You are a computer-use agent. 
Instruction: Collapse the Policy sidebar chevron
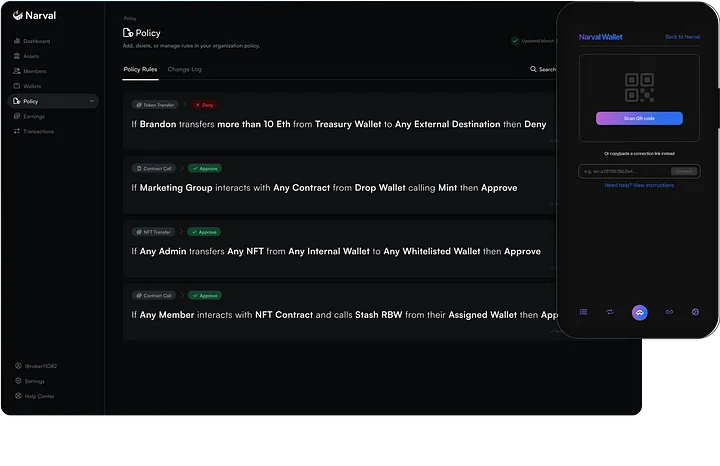91,101
